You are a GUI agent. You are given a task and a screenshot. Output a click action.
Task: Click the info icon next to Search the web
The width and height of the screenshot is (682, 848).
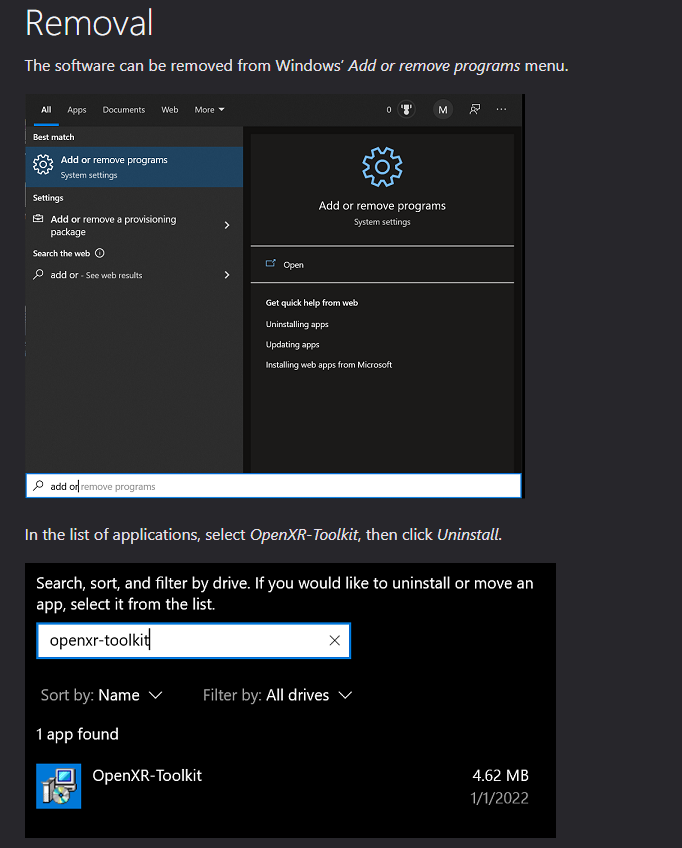coord(100,253)
